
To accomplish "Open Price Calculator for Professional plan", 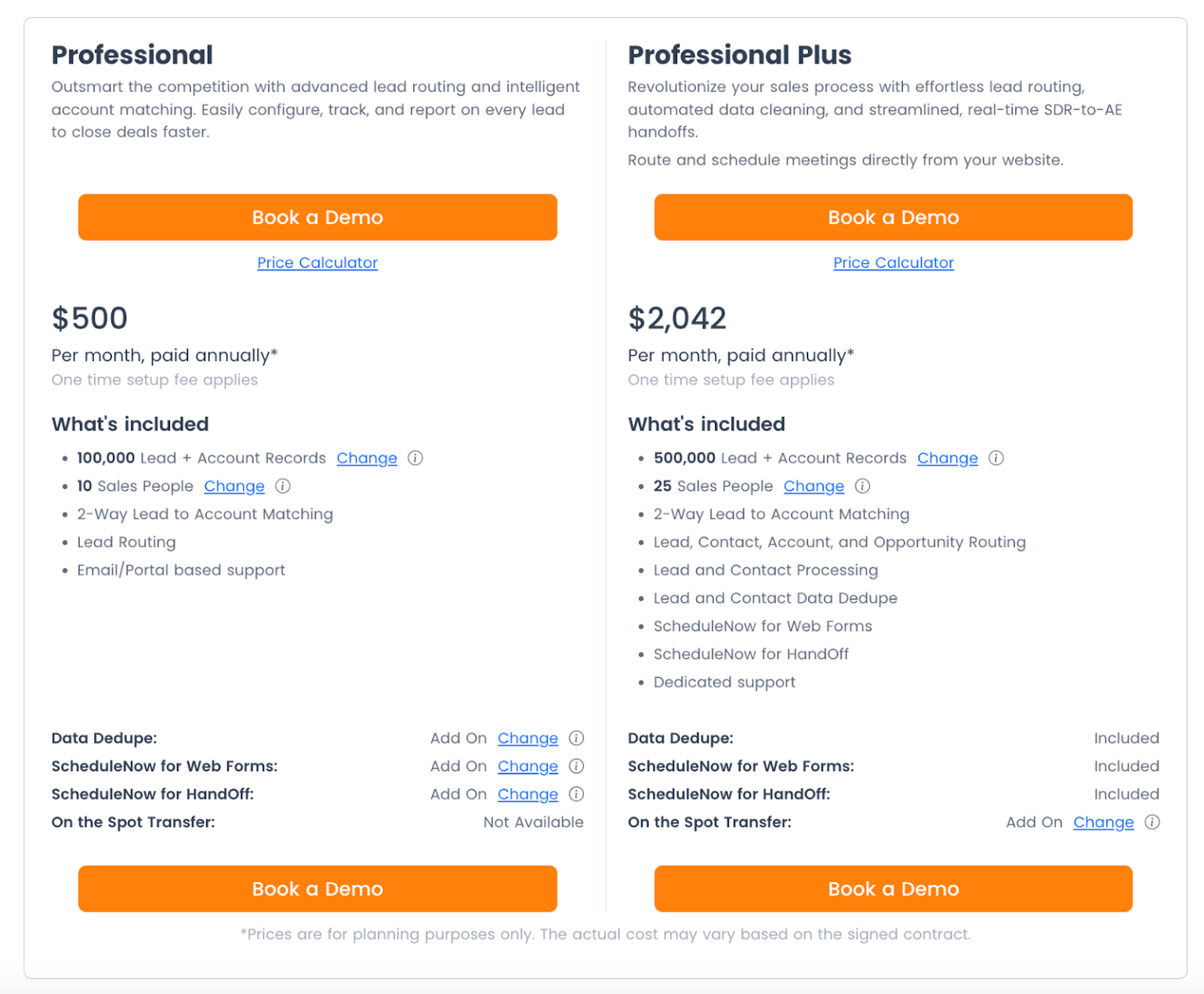I will pos(317,262).
